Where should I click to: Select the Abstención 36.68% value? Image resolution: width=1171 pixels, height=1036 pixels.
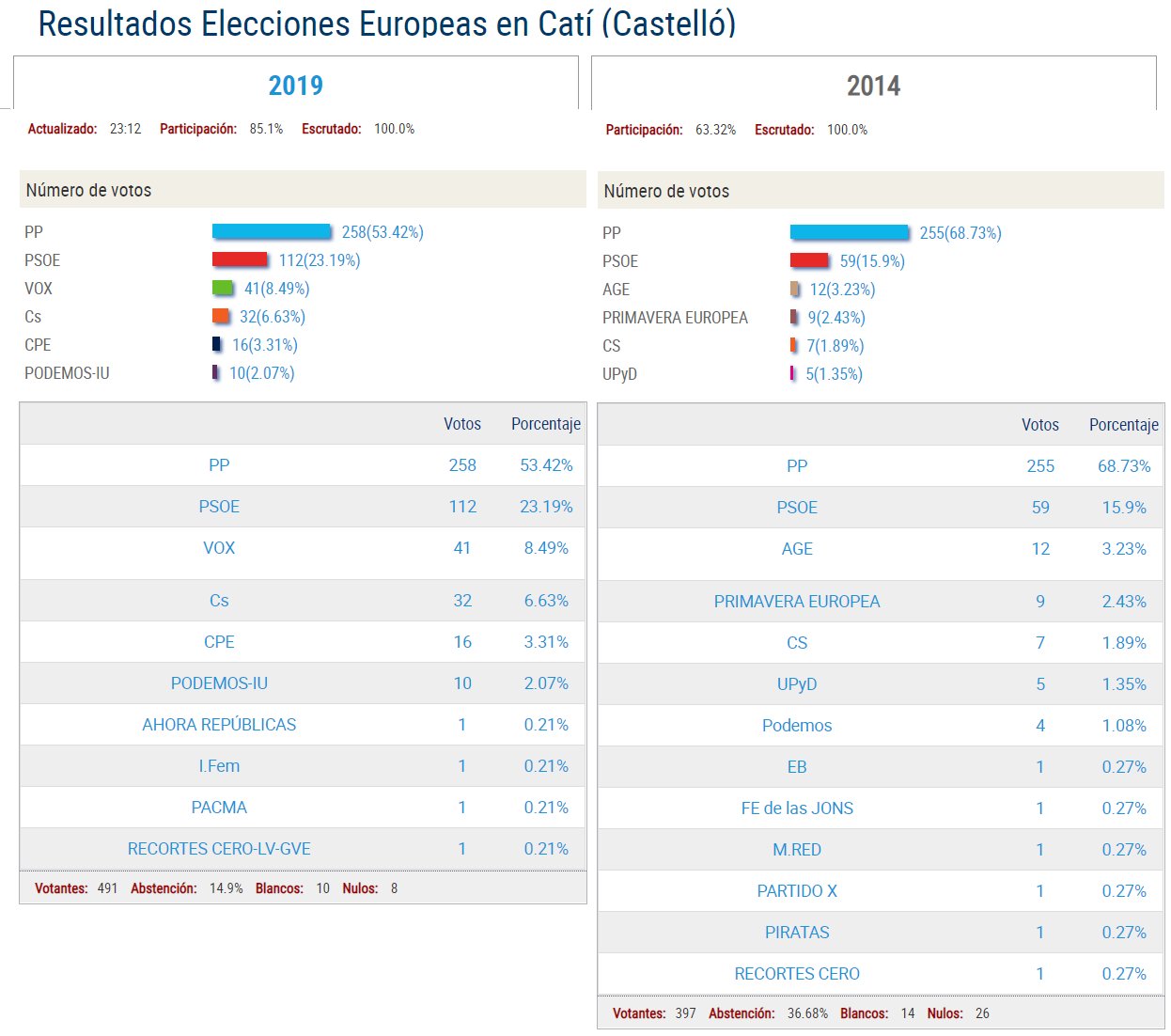(808, 1013)
